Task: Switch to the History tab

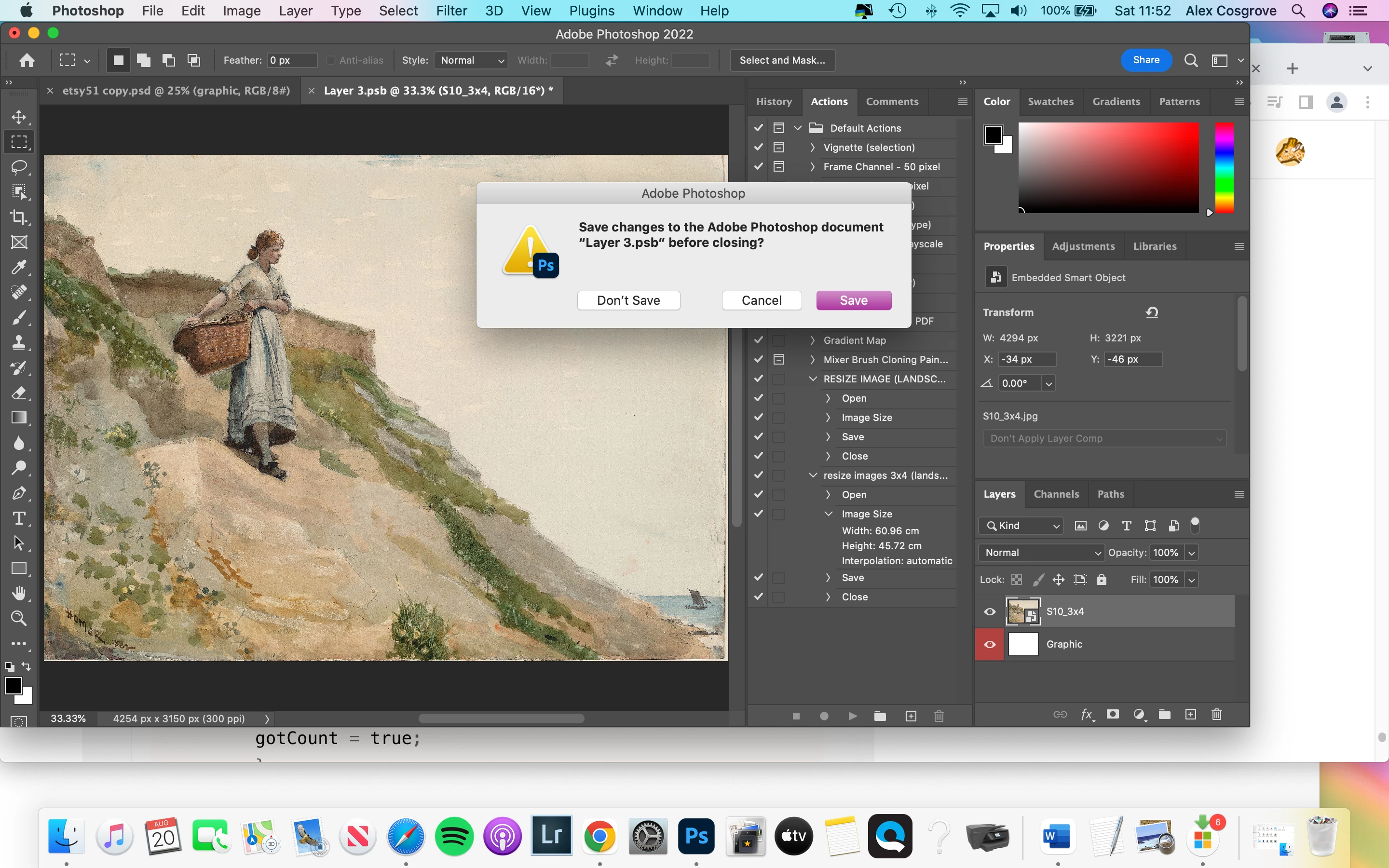Action: click(x=774, y=102)
